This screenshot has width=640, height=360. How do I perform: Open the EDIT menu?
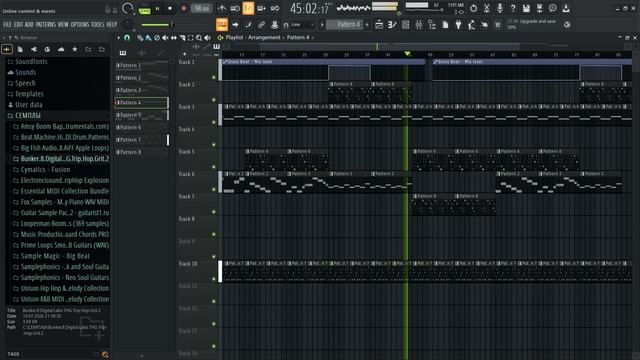[18, 24]
